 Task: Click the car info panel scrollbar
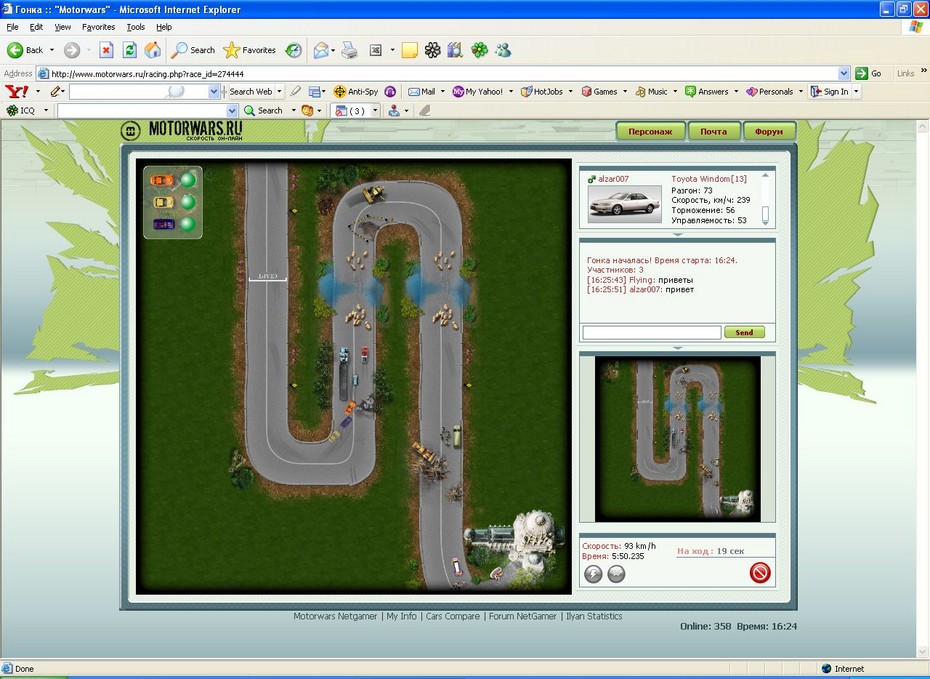[x=765, y=199]
